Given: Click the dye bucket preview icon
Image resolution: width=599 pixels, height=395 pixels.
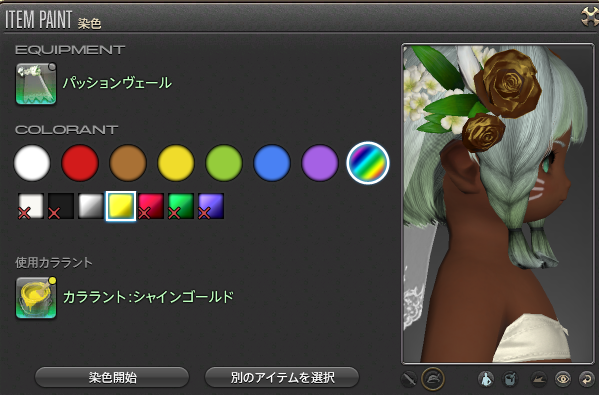Looking at the screenshot, I should [x=509, y=379].
